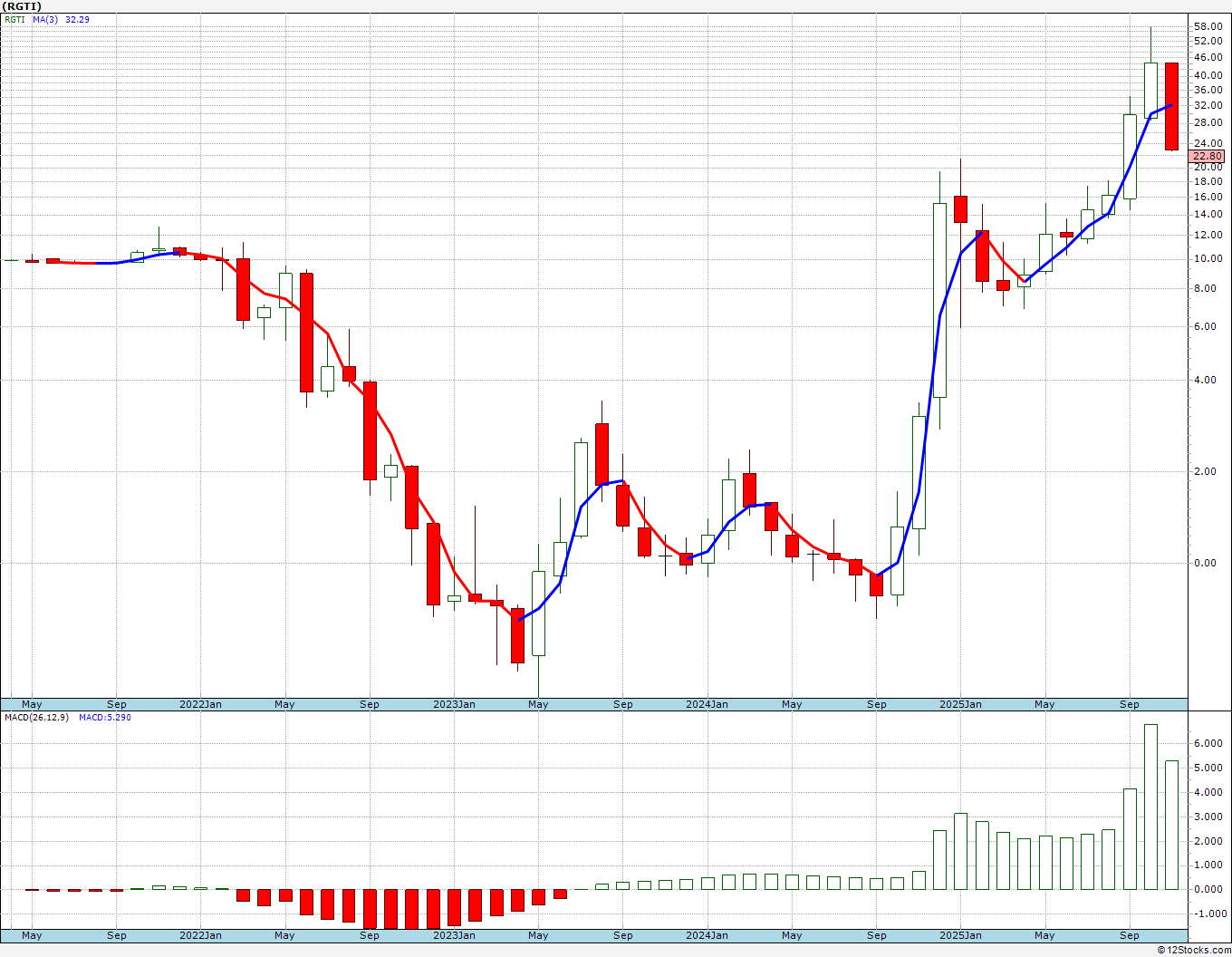The image size is (1232, 957).
Task: Click 2024Jan on the price chart time axis
Action: 707,704
